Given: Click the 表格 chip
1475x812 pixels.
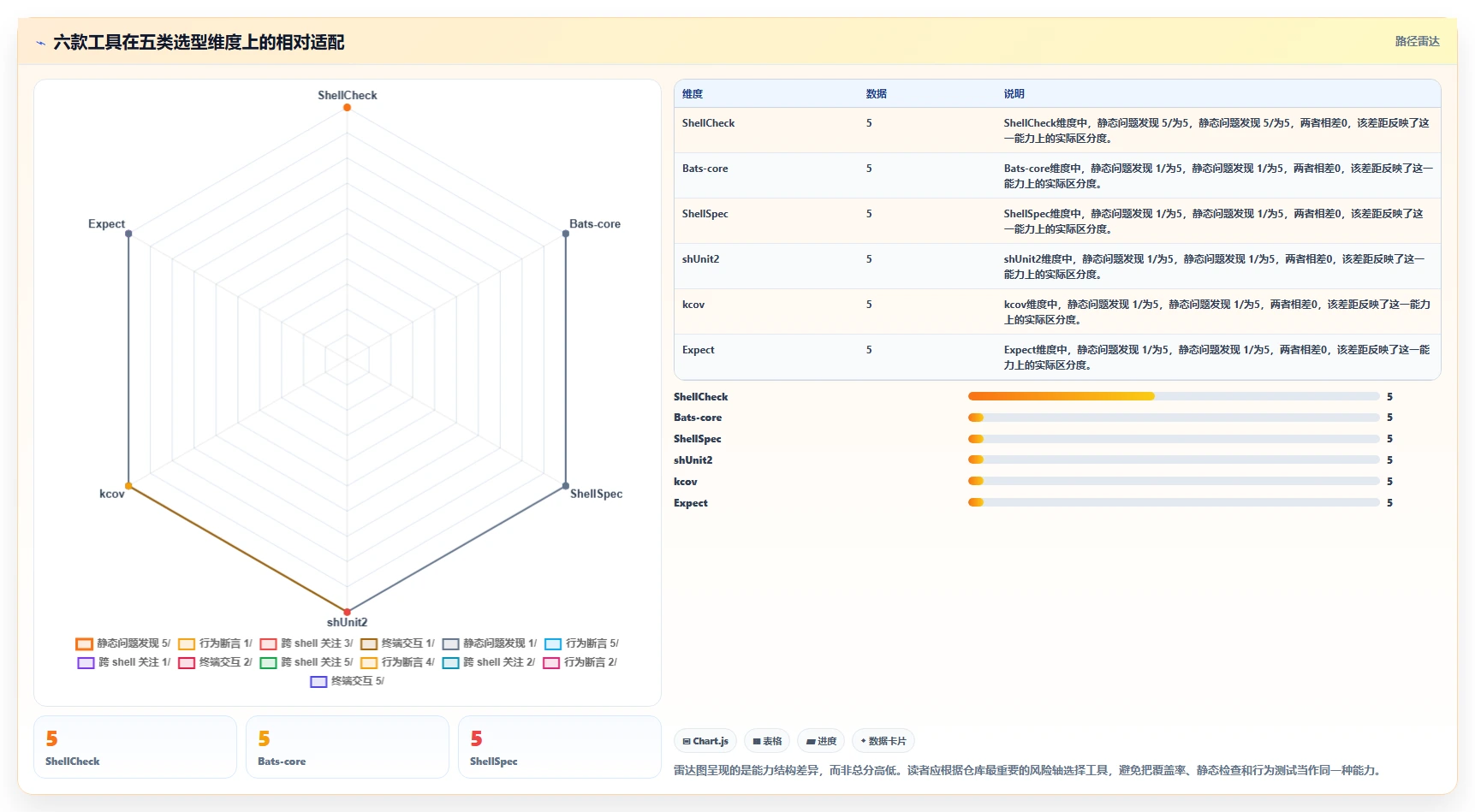Looking at the screenshot, I should coord(767,741).
